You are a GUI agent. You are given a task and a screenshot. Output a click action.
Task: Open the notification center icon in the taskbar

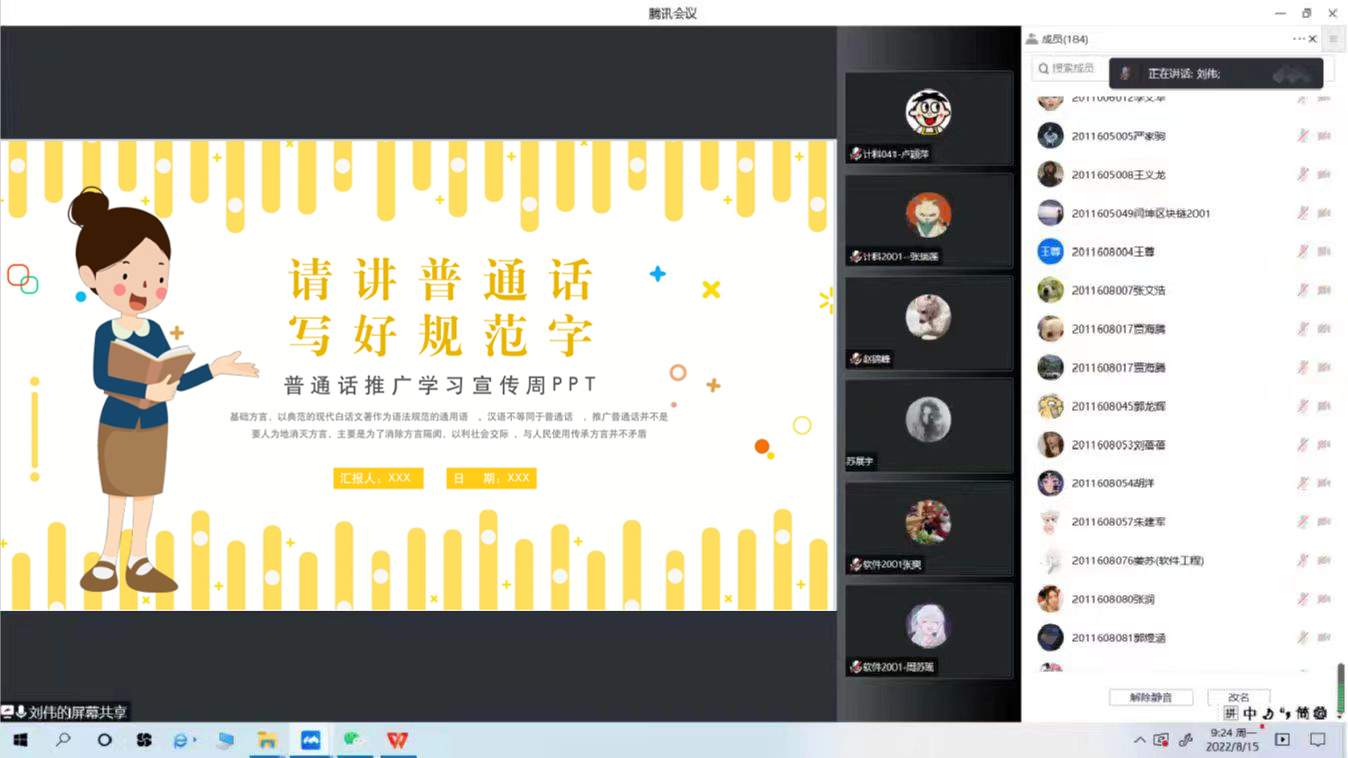click(1318, 740)
